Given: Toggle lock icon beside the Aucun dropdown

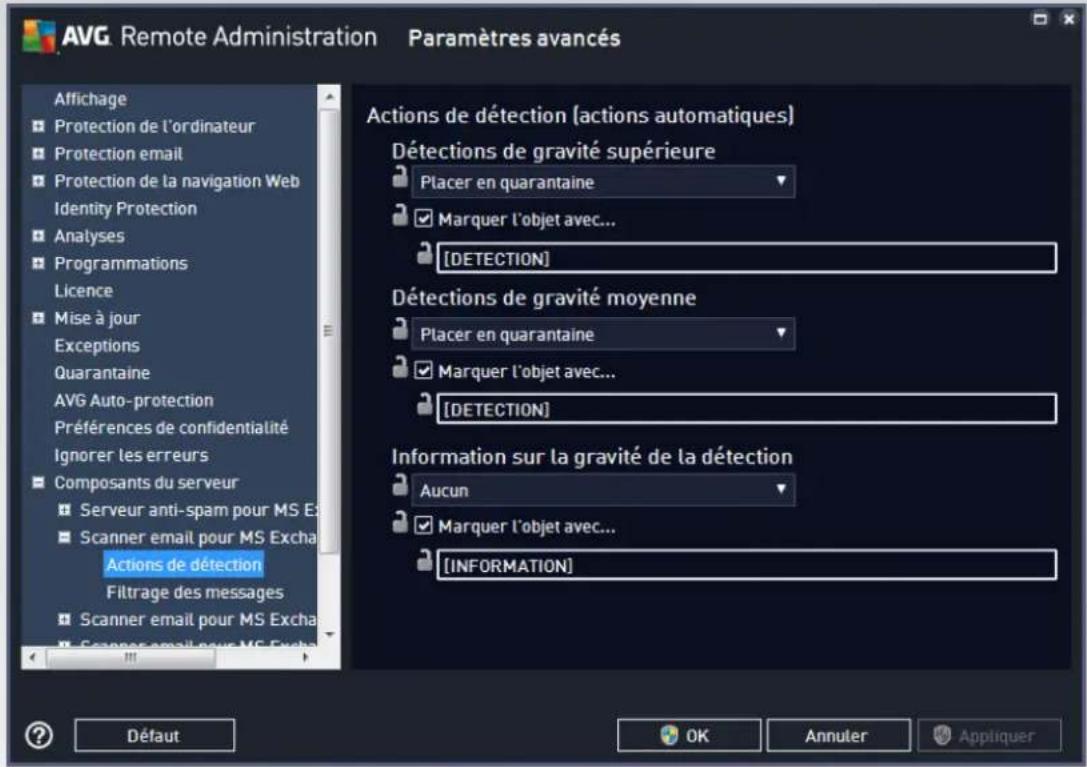Looking at the screenshot, I should point(400,485).
